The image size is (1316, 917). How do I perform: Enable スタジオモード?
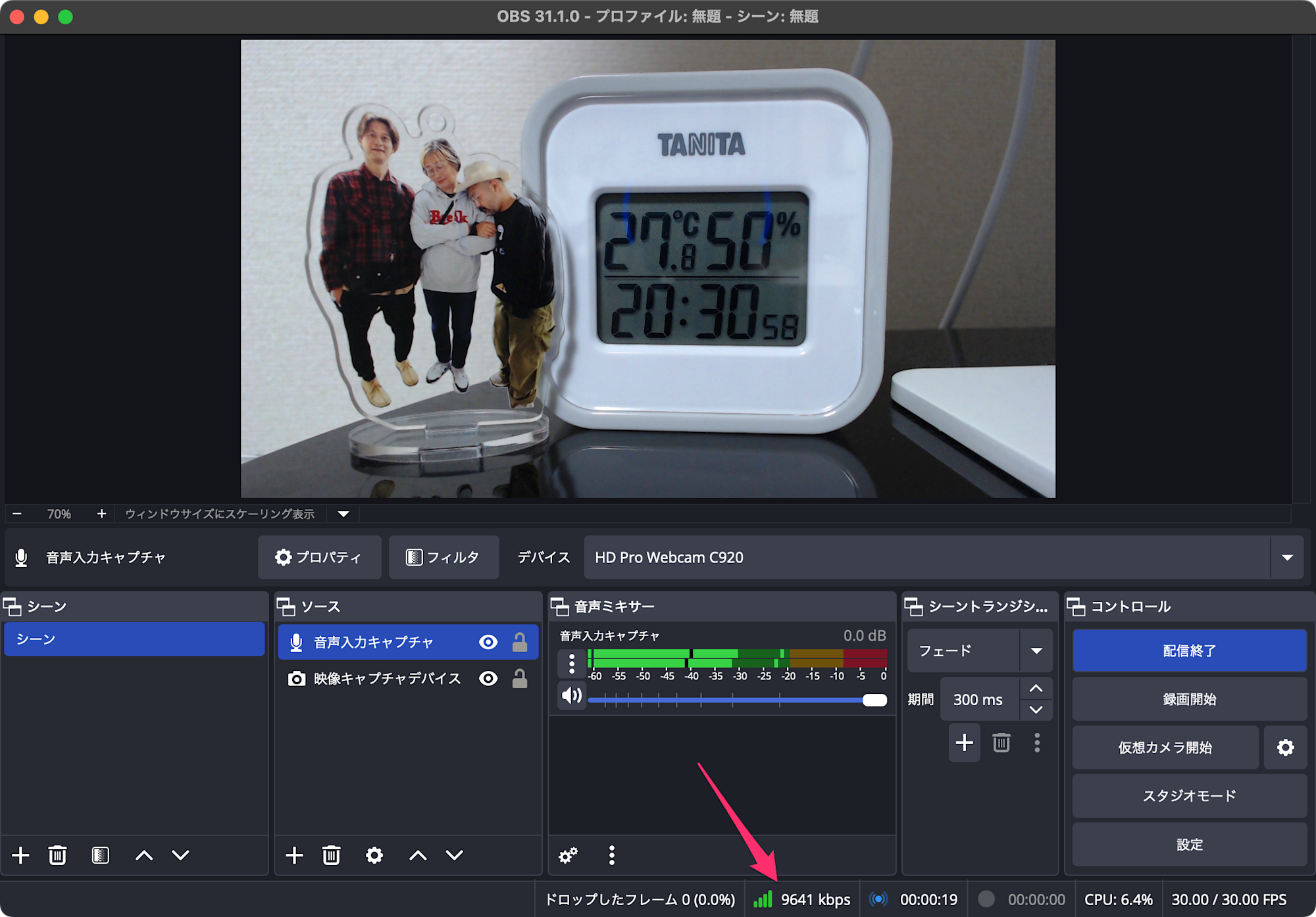pos(1189,795)
